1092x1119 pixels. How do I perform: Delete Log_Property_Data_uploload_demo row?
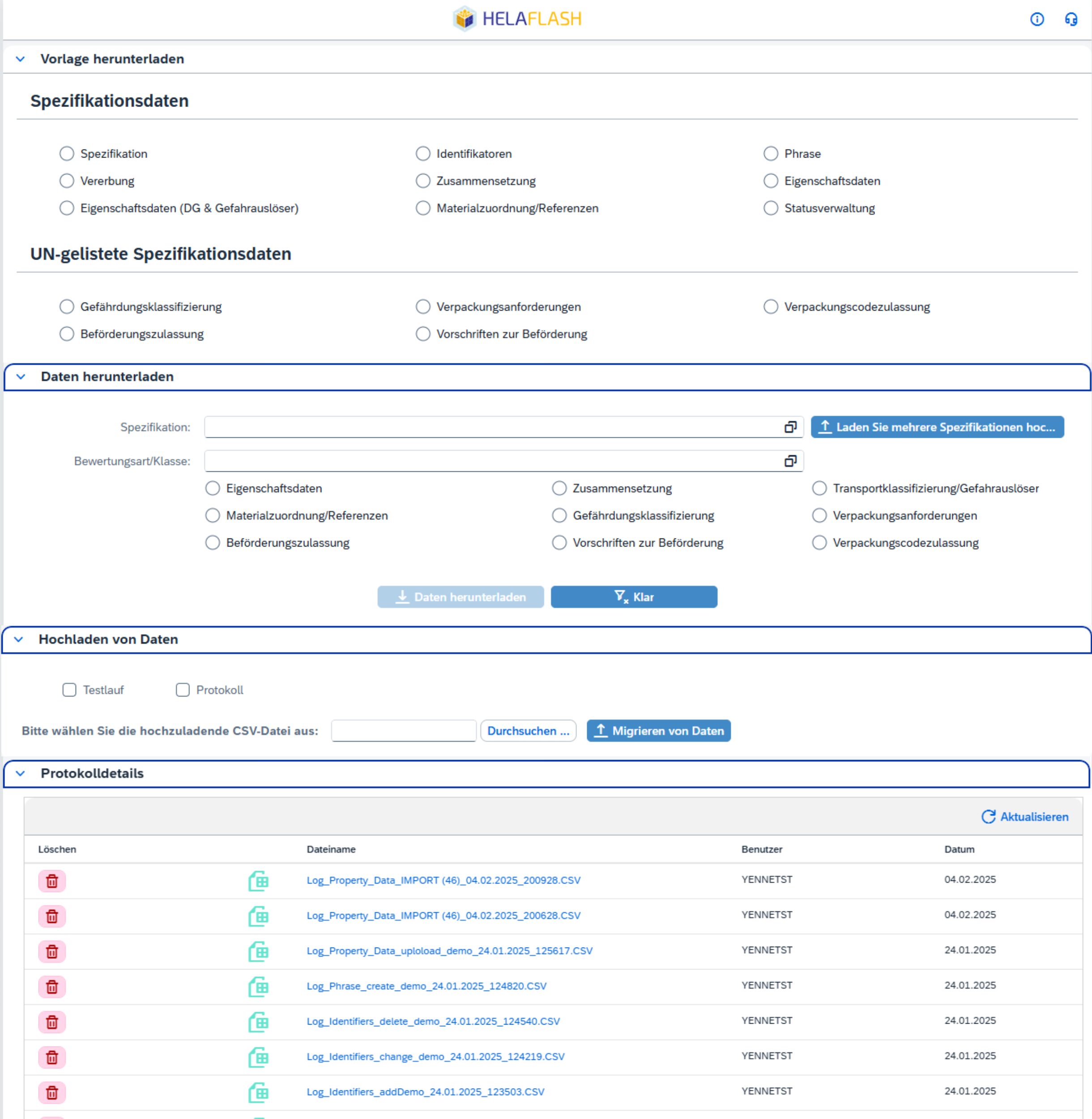point(52,952)
